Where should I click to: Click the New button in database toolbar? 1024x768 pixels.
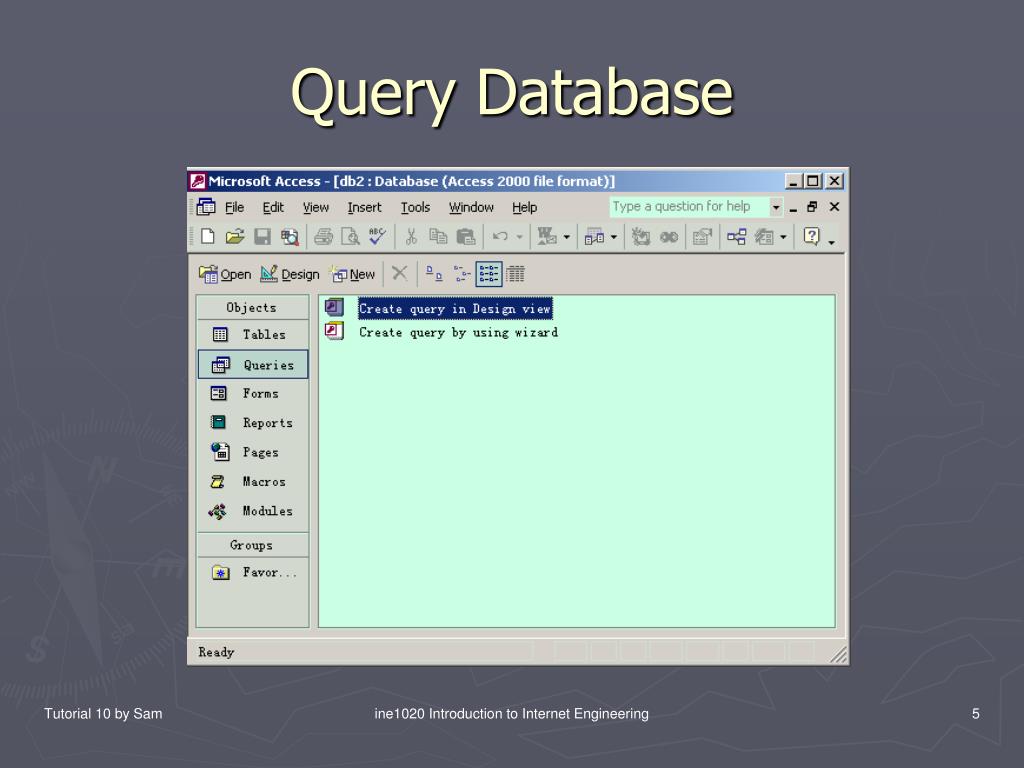pyautogui.click(x=353, y=274)
